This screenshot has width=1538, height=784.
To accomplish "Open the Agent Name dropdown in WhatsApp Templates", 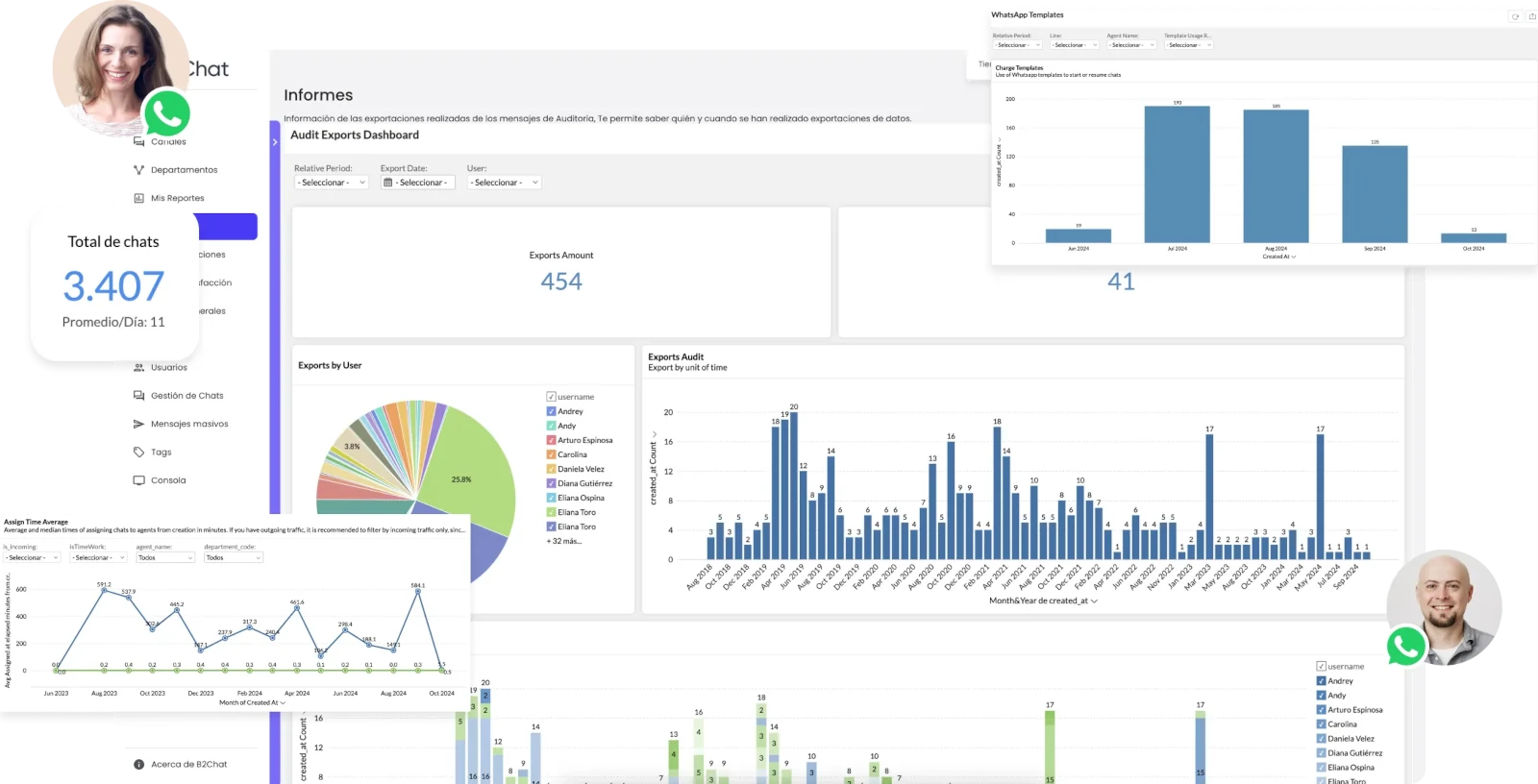I will pyautogui.click(x=1131, y=45).
